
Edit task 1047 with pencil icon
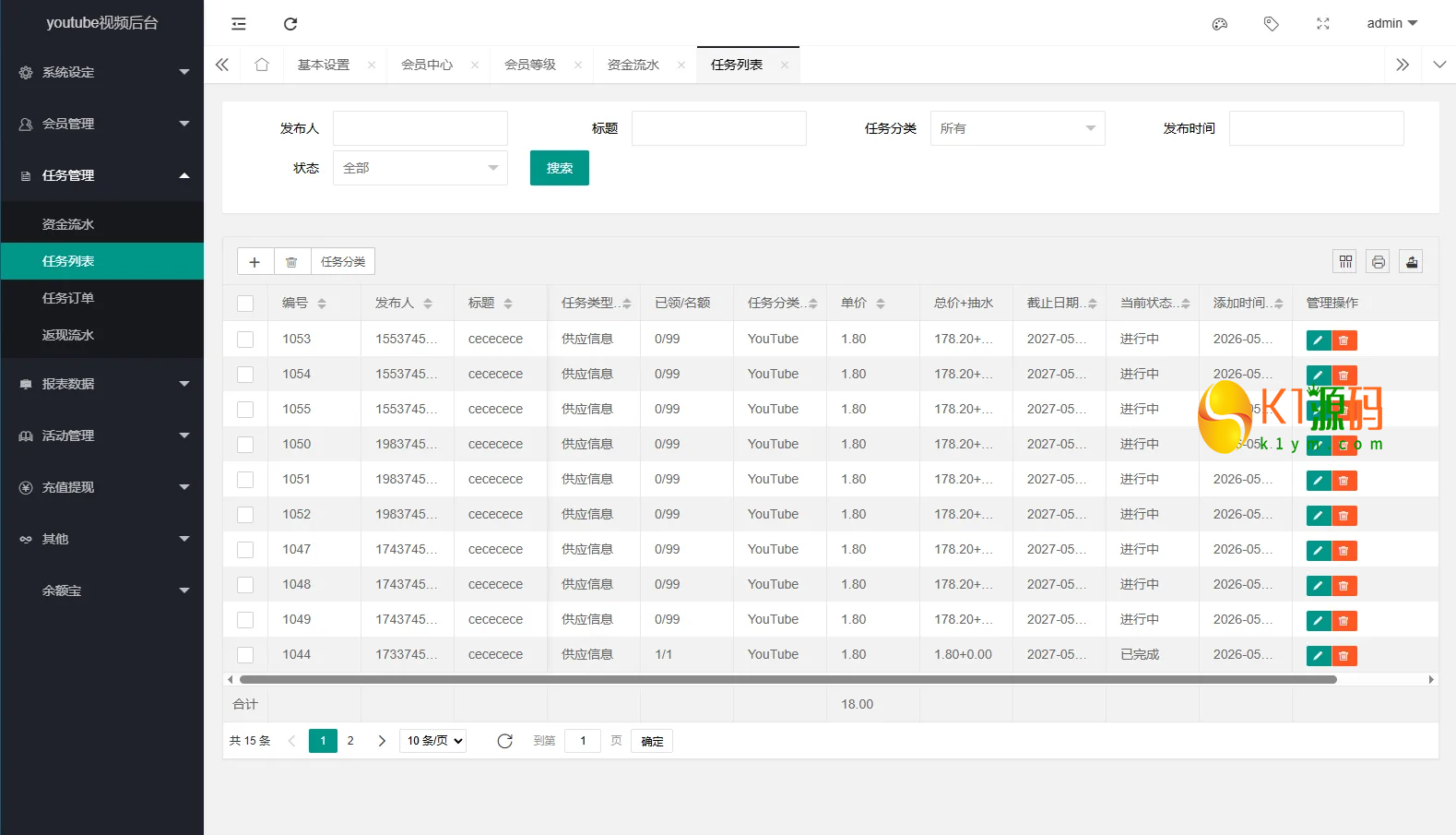click(1319, 551)
